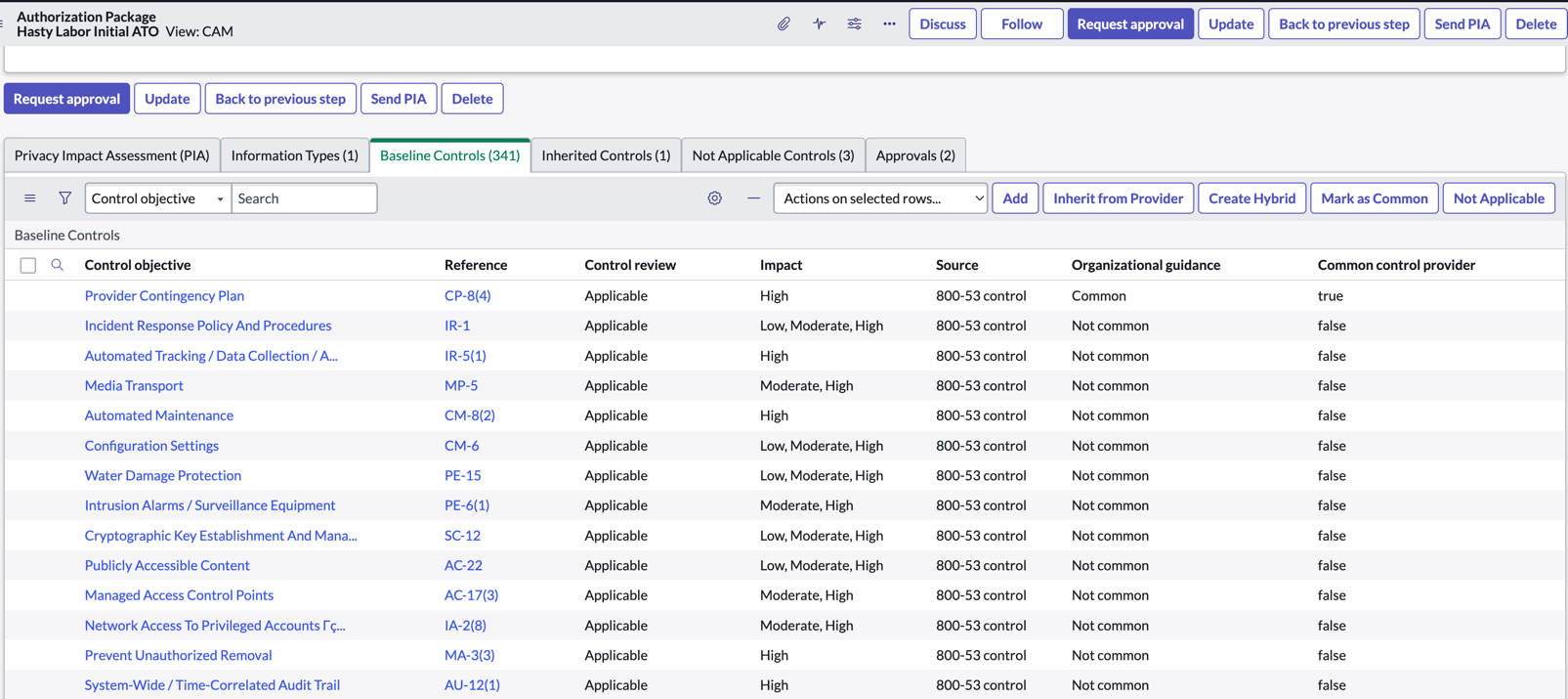Click the lower Update button
1568x699 pixels.
[x=167, y=99]
